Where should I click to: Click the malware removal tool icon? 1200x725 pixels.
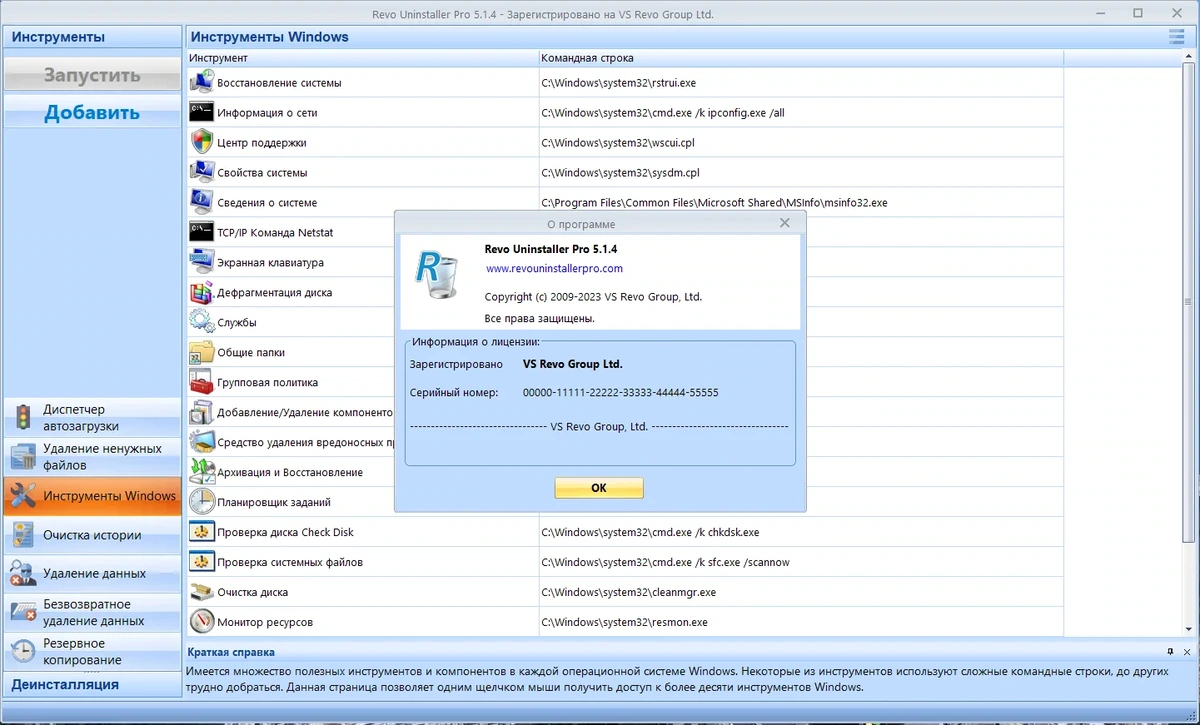pos(202,442)
